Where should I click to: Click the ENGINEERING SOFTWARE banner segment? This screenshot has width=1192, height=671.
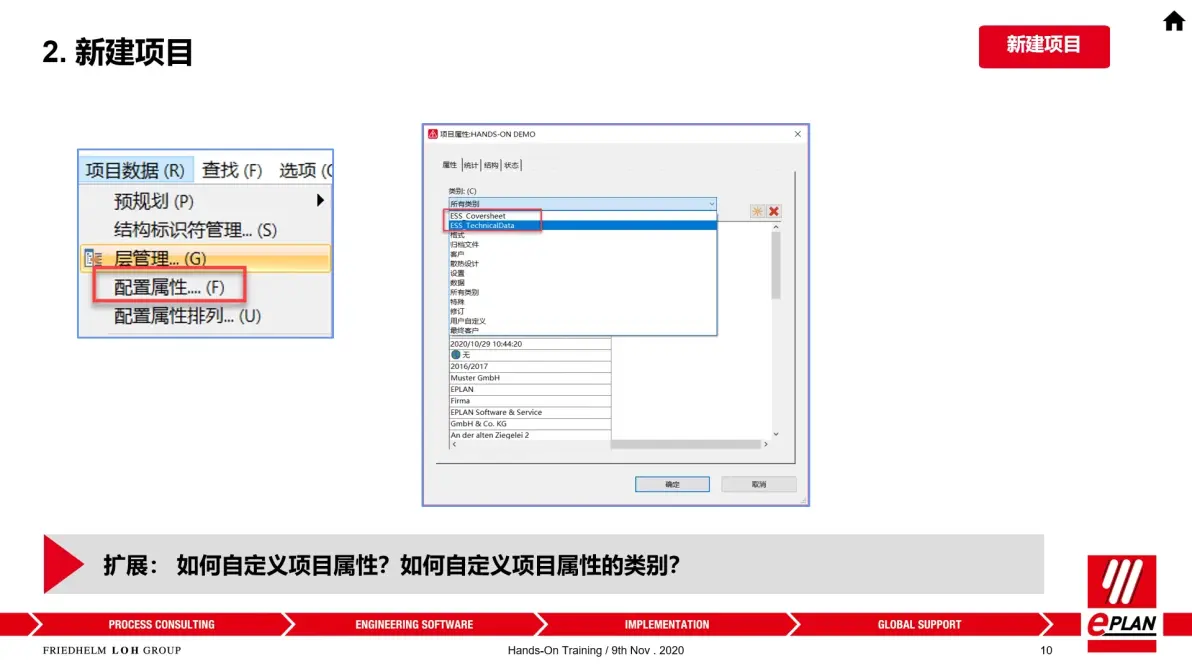point(414,625)
